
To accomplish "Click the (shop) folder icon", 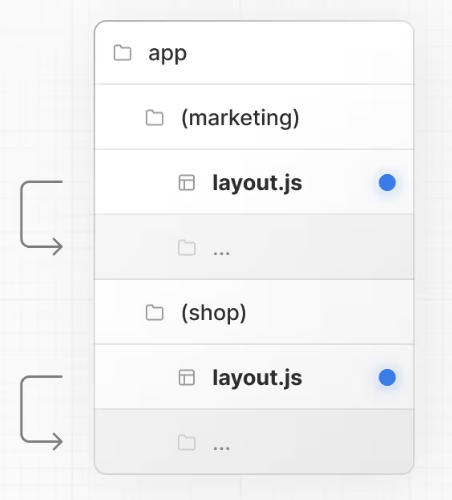I will point(155,313).
